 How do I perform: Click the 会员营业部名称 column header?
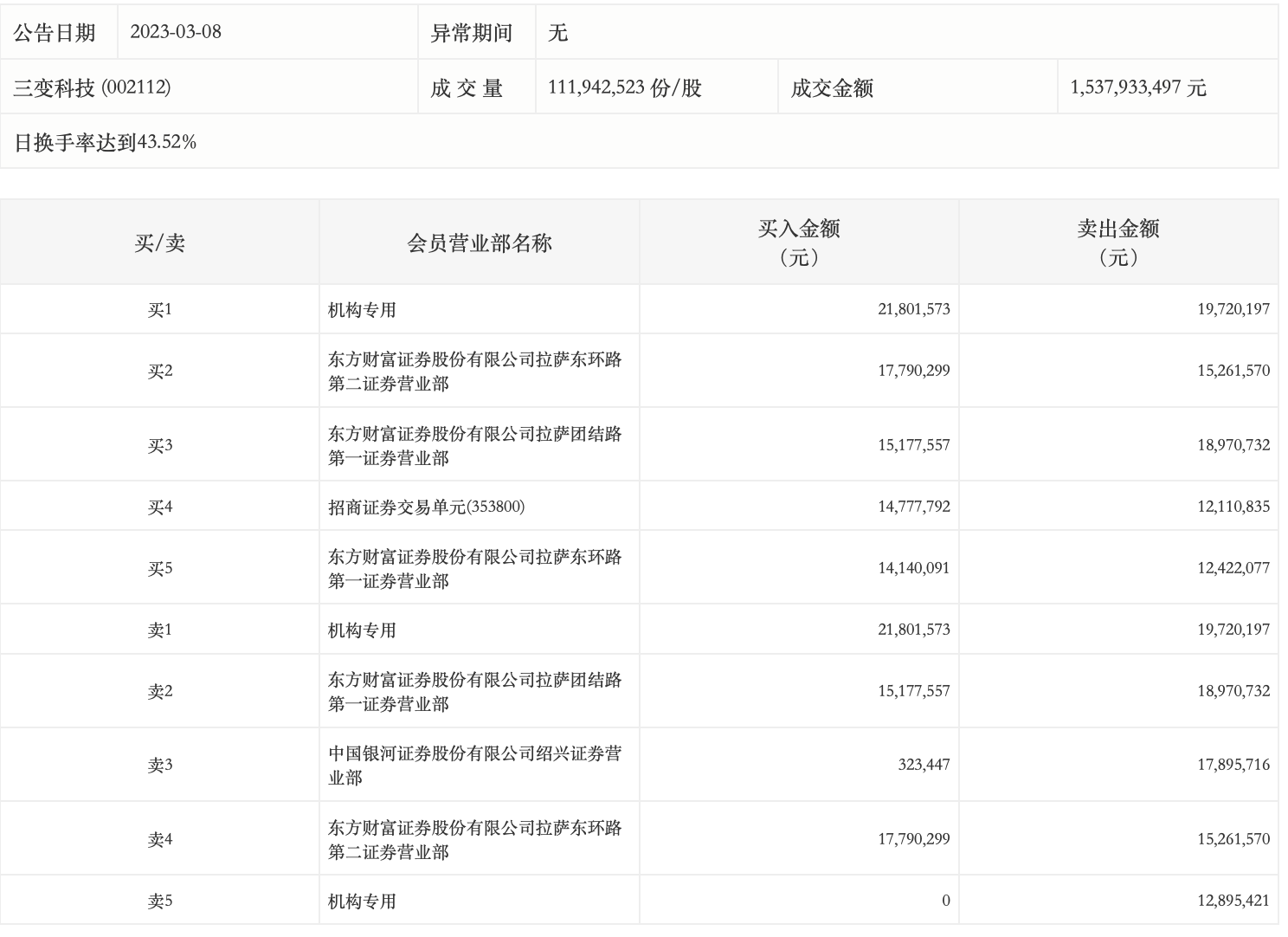pyautogui.click(x=479, y=242)
